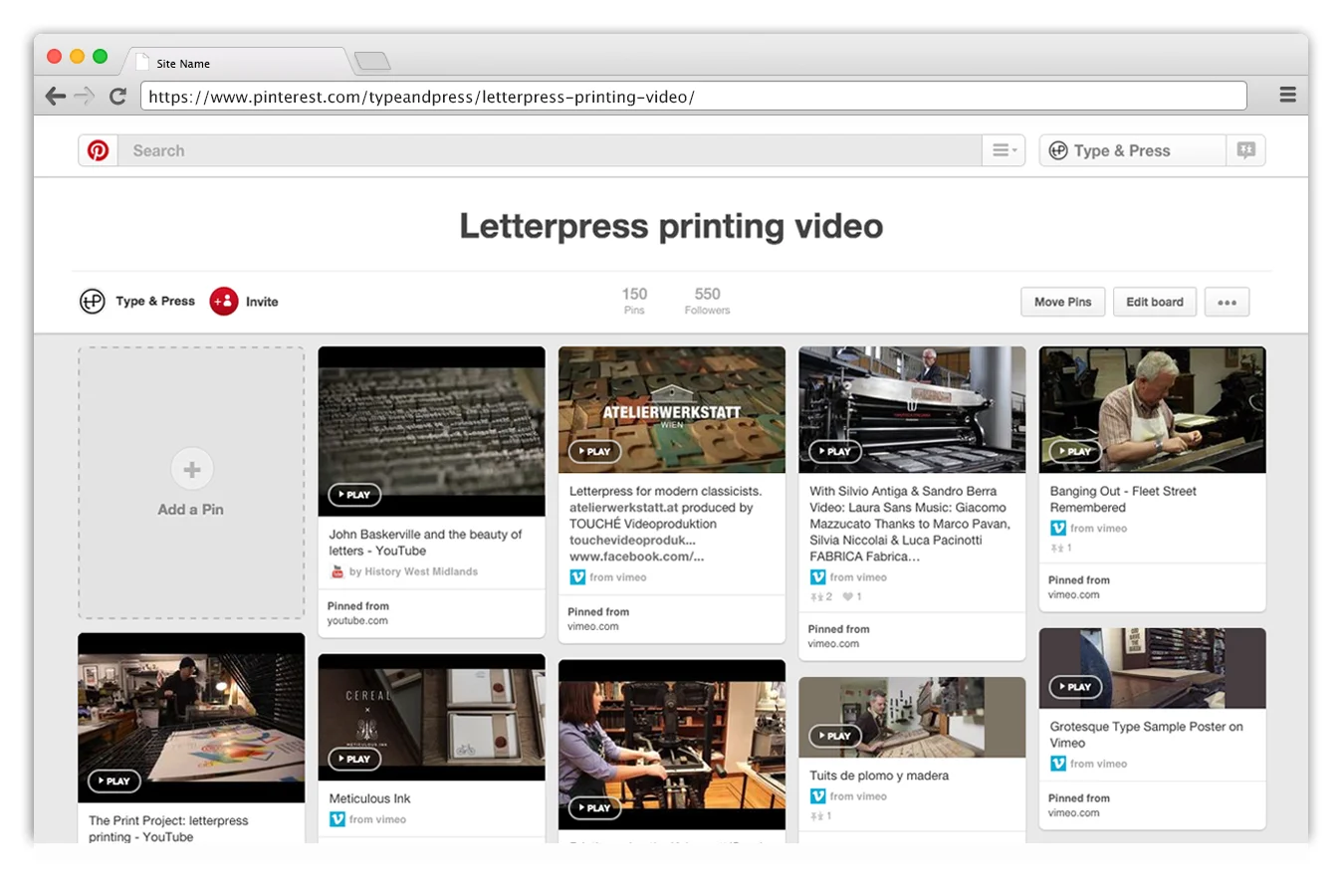Click 'Pinned from youtube.com' source link

pyautogui.click(x=358, y=613)
